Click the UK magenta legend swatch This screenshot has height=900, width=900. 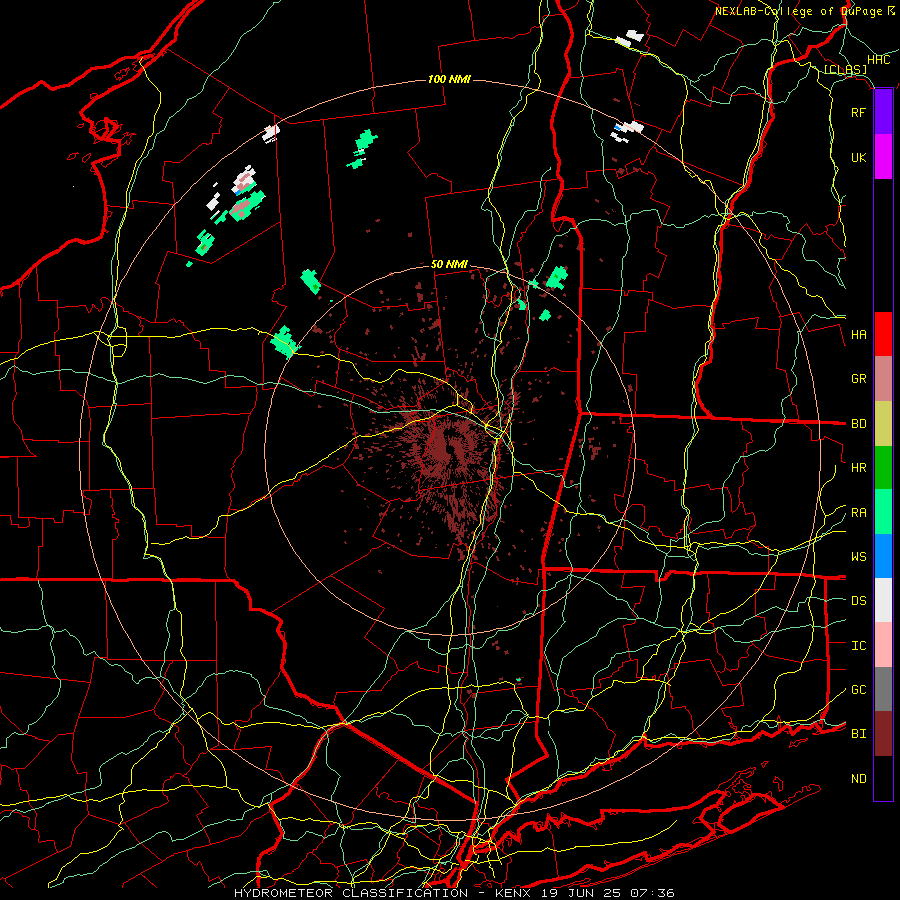coord(883,157)
